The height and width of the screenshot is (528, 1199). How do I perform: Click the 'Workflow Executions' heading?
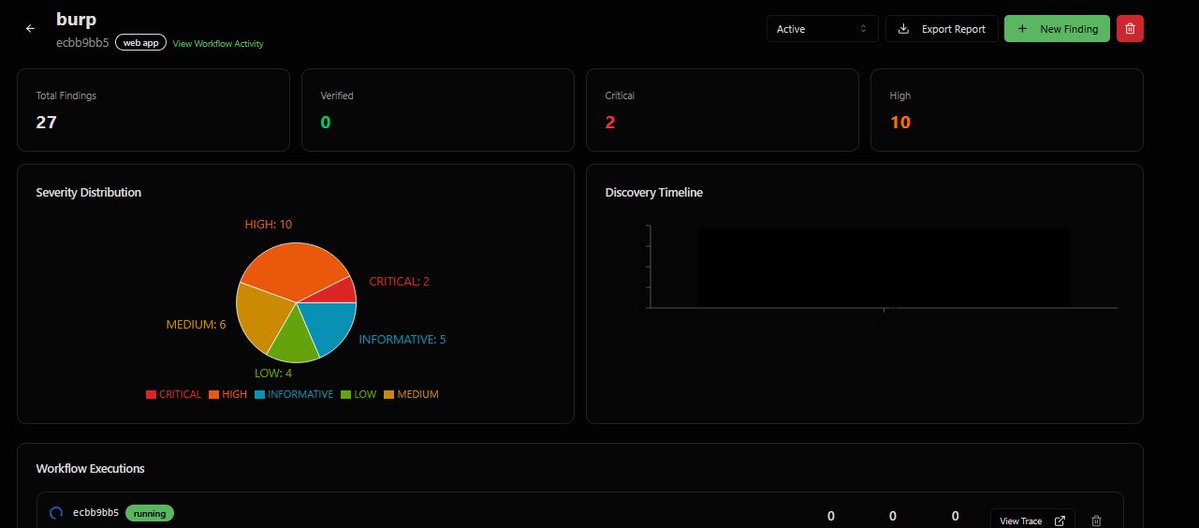coord(90,468)
